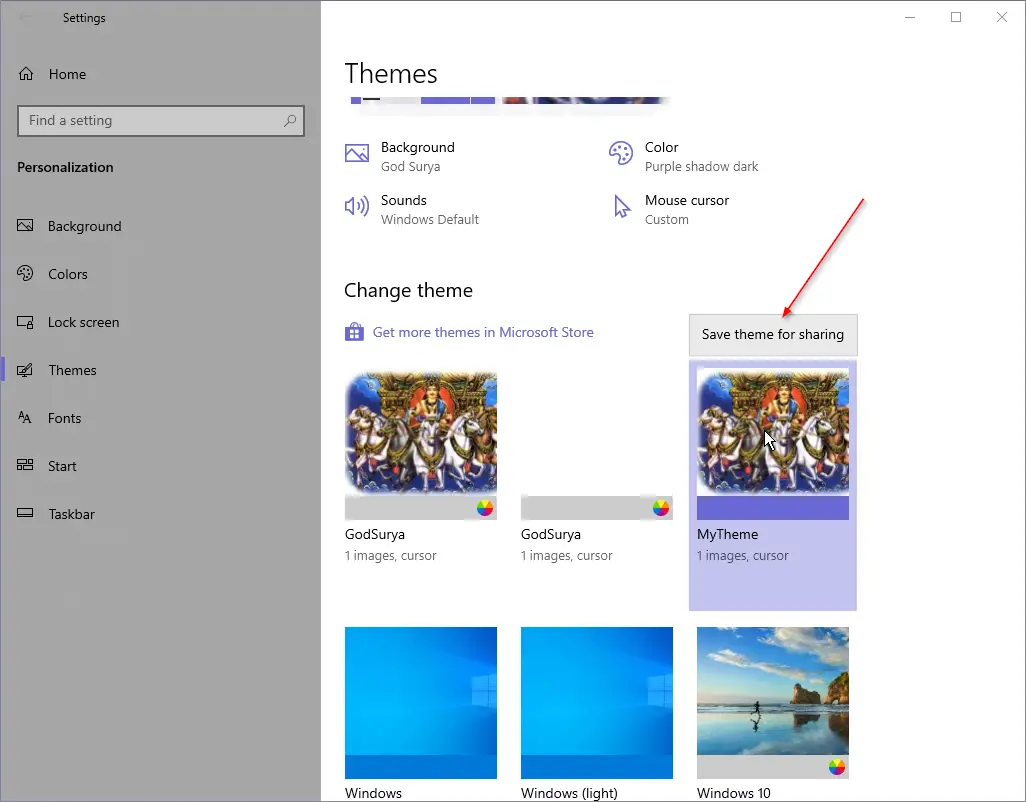The image size is (1026, 802).
Task: Click the Lock screen icon in sidebar
Action: point(25,322)
